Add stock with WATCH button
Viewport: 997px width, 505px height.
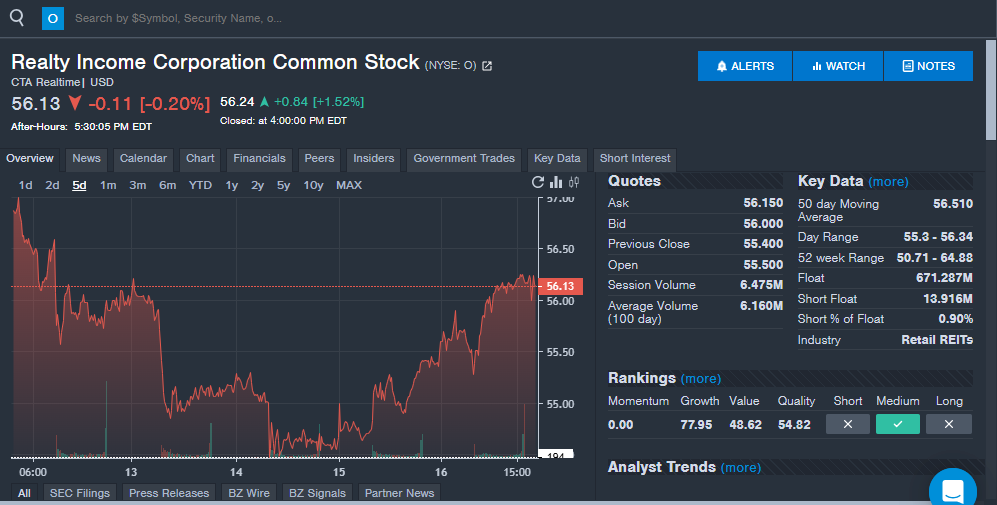(838, 66)
